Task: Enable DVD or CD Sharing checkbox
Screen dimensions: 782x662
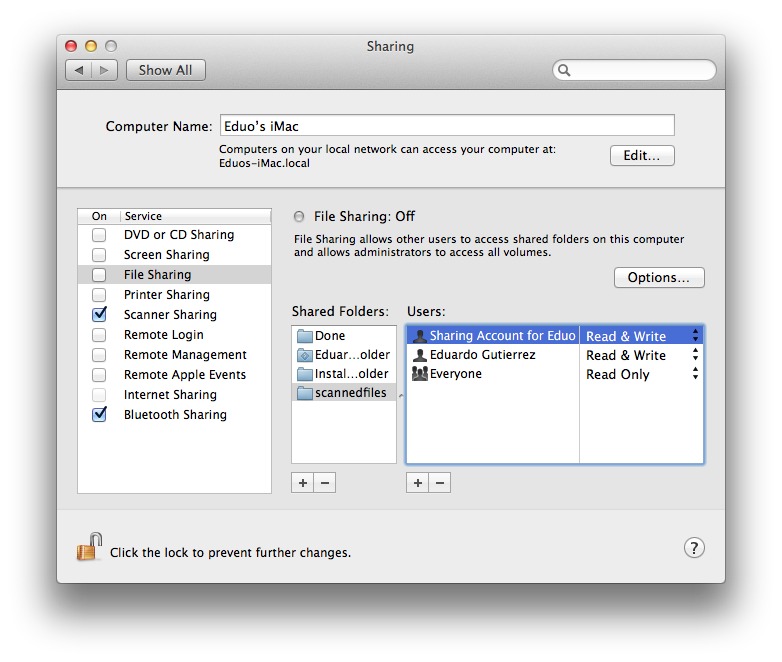Action: tap(99, 235)
